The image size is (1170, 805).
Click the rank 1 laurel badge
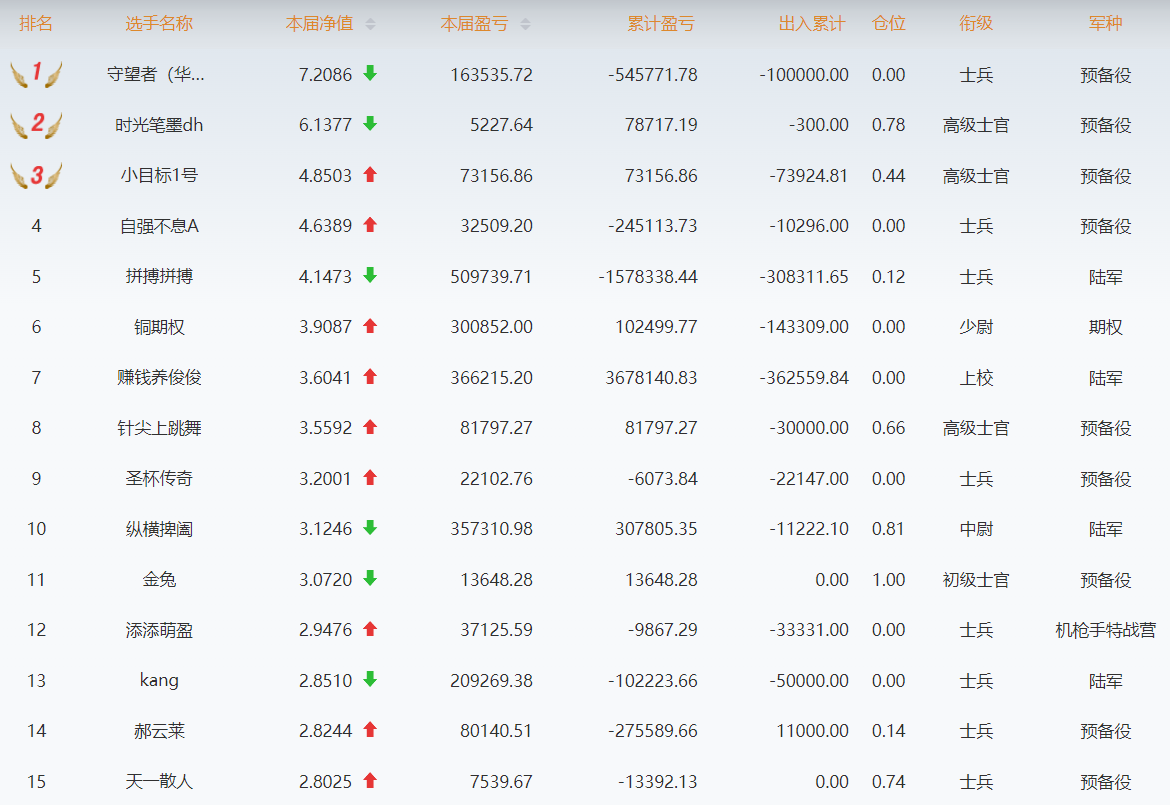[36, 74]
